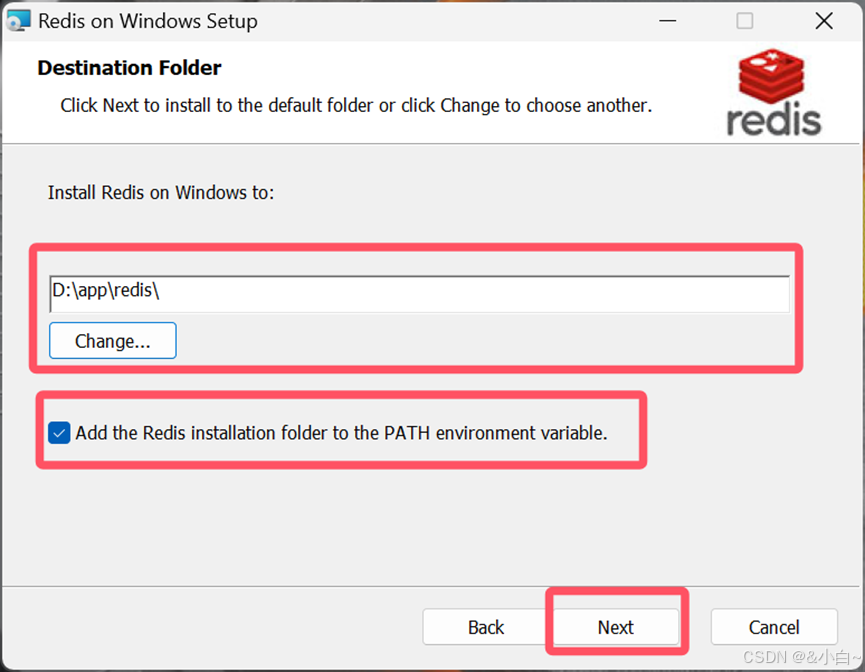865x672 pixels.
Task: Click the 'Destination Folder' heading text
Action: [x=129, y=68]
